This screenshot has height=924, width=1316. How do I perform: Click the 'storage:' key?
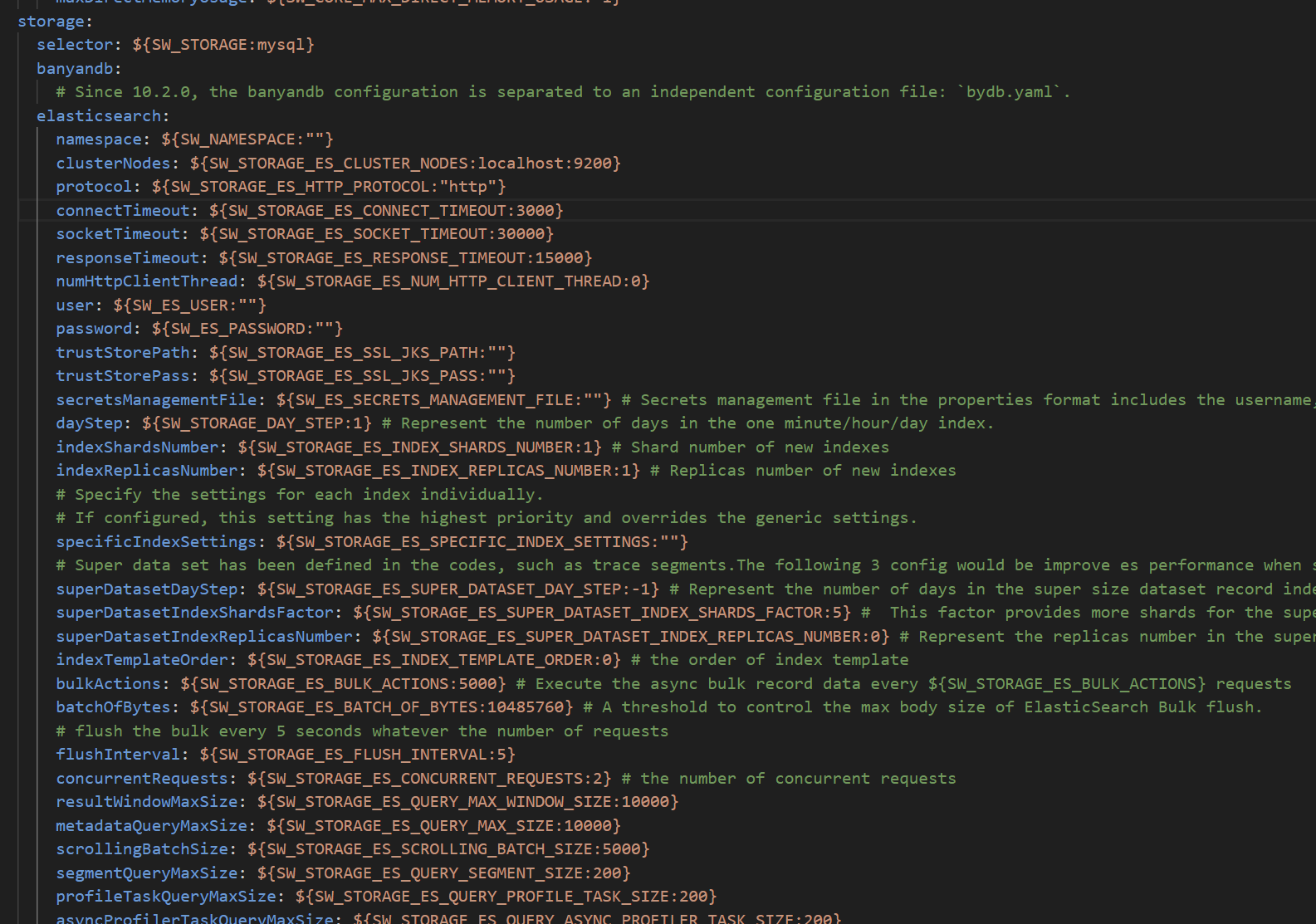pos(55,21)
